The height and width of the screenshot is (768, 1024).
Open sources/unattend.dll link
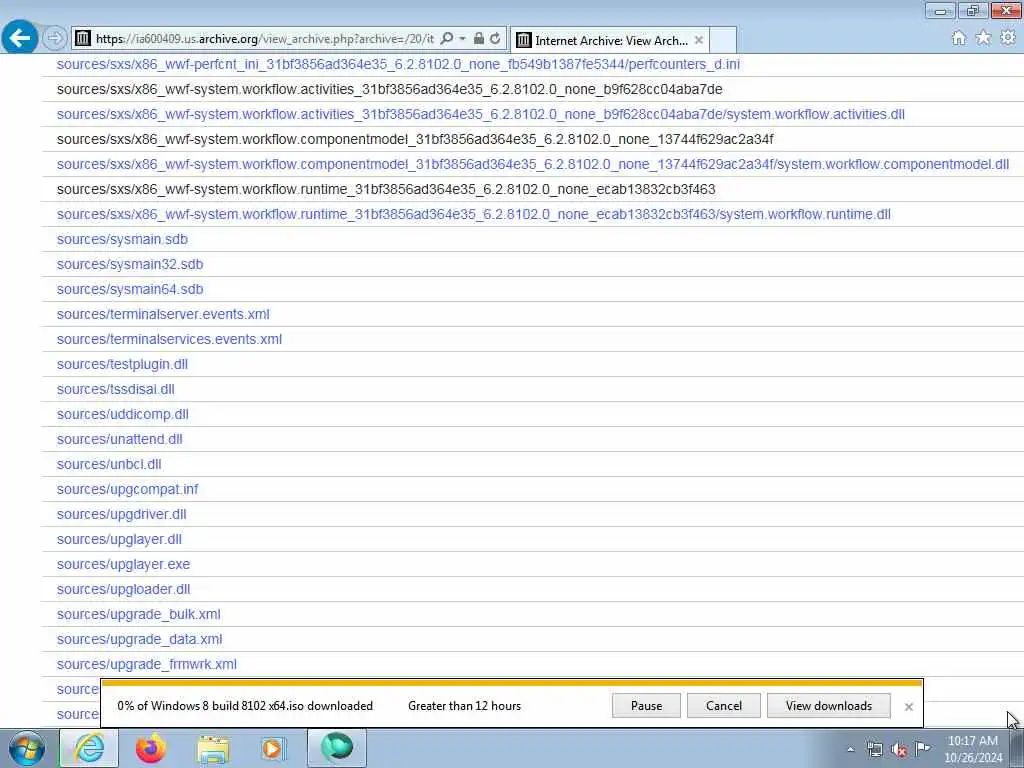[x=120, y=440]
